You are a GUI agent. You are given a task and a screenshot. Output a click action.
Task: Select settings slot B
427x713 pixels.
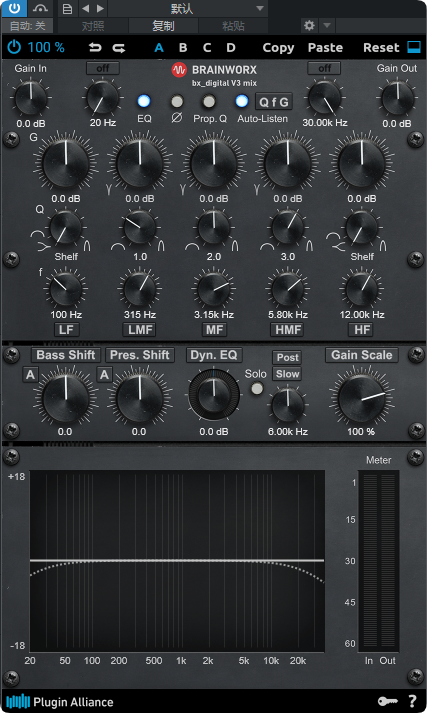(183, 47)
